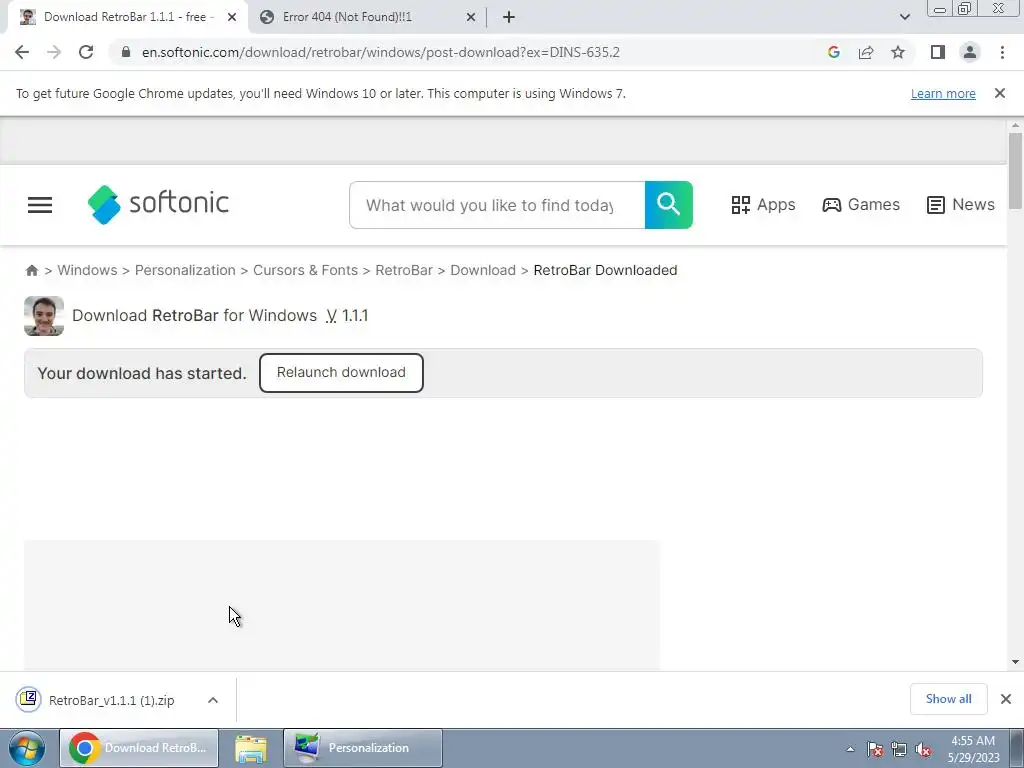Open News section
The image size is (1024, 768).
(x=961, y=205)
